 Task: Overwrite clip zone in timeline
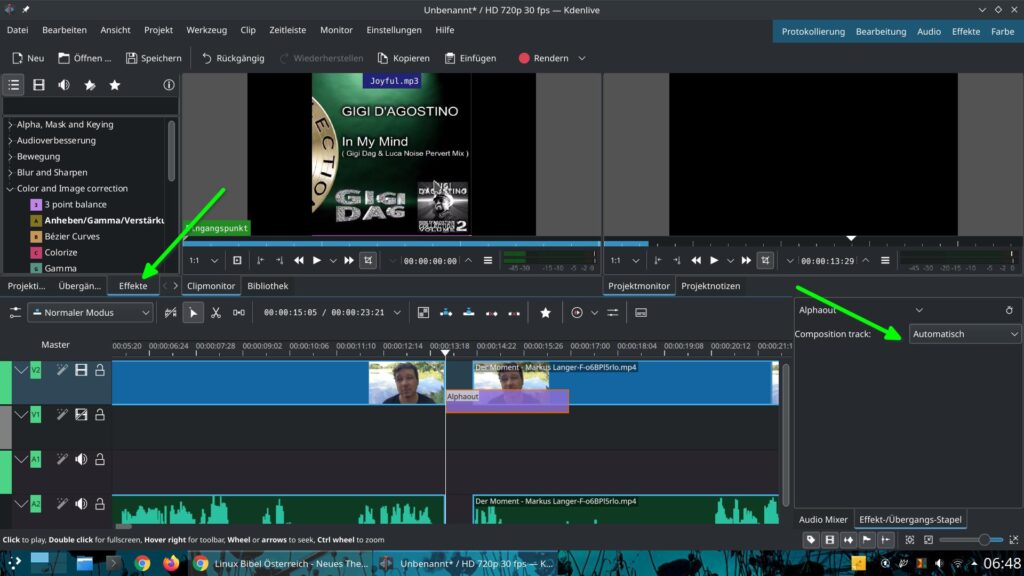coord(469,313)
